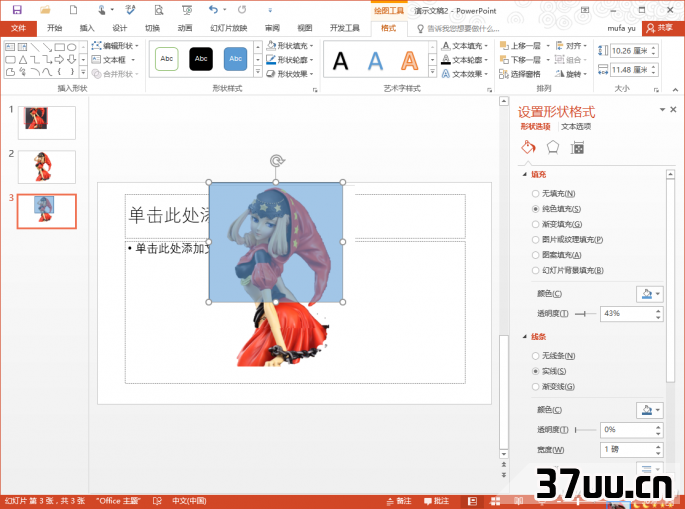Switch to the Slide Show (幻灯片放映) tab
The width and height of the screenshot is (685, 509).
pyautogui.click(x=228, y=28)
